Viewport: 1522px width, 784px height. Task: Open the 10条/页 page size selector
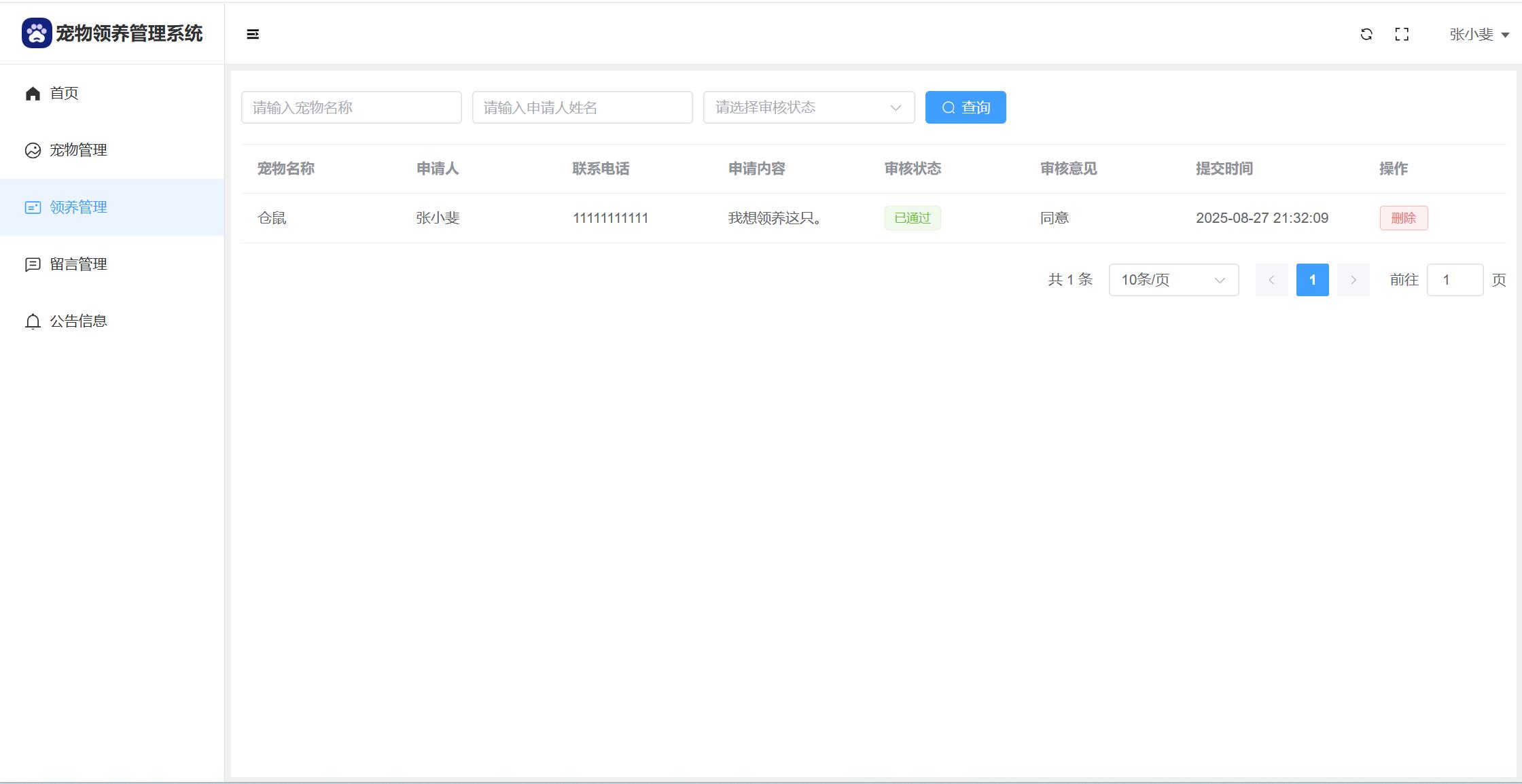(x=1173, y=280)
